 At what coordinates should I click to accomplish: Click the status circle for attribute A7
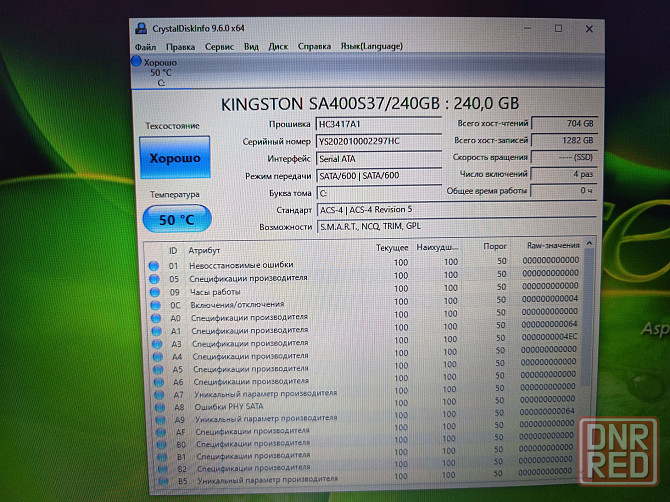(x=159, y=395)
